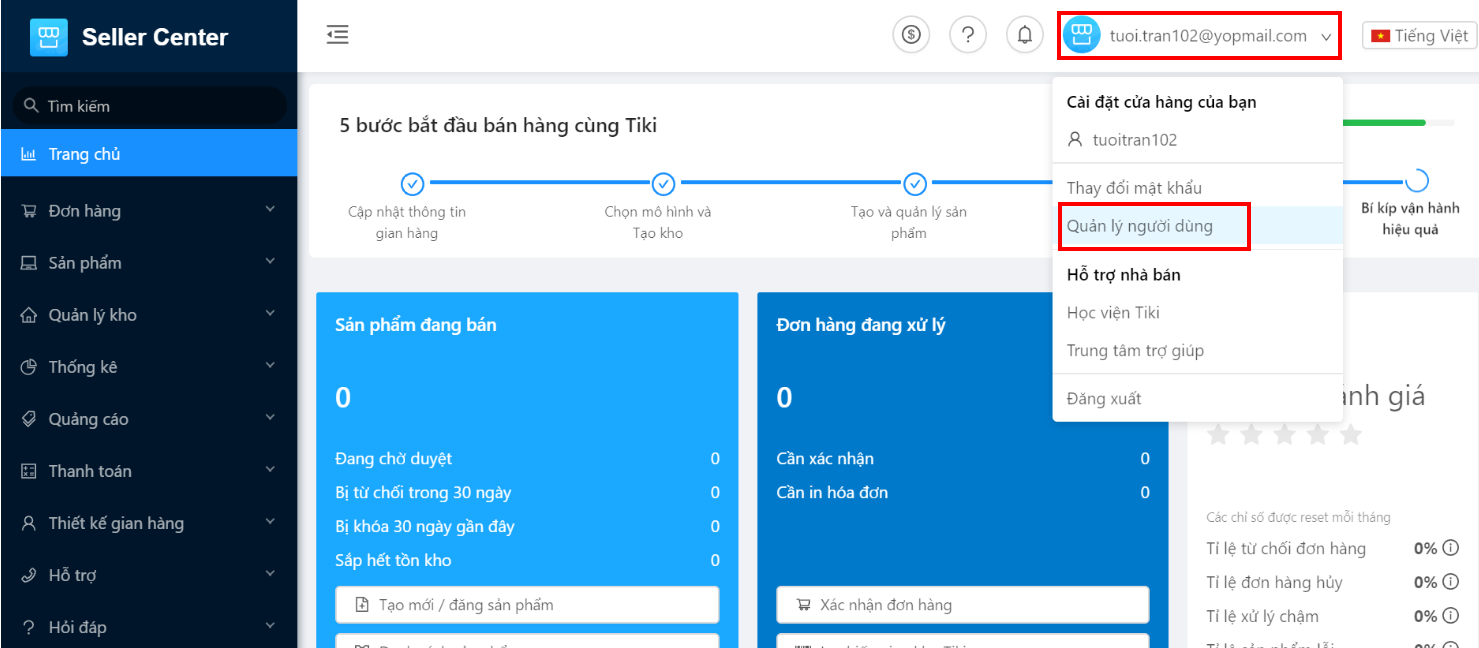Open the dollar coin icon in the header
Image resolution: width=1479 pixels, height=648 pixels.
click(x=911, y=35)
